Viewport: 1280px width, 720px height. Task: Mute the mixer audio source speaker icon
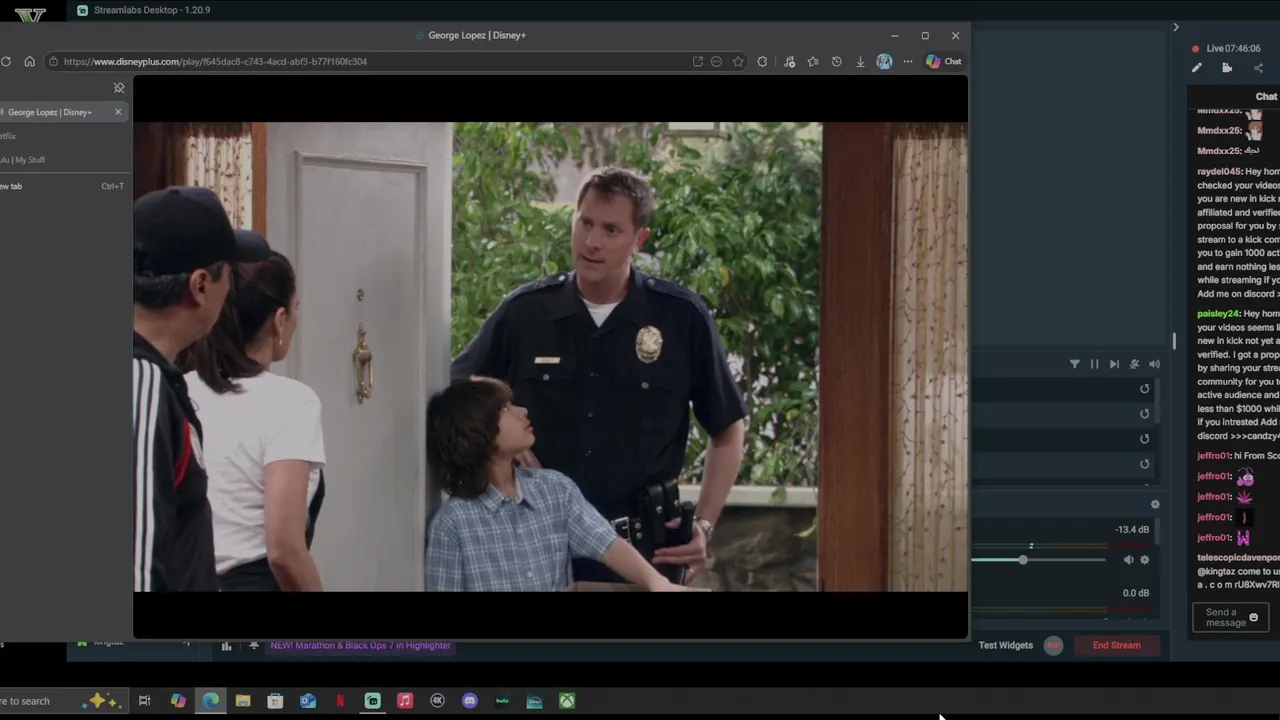point(1128,560)
